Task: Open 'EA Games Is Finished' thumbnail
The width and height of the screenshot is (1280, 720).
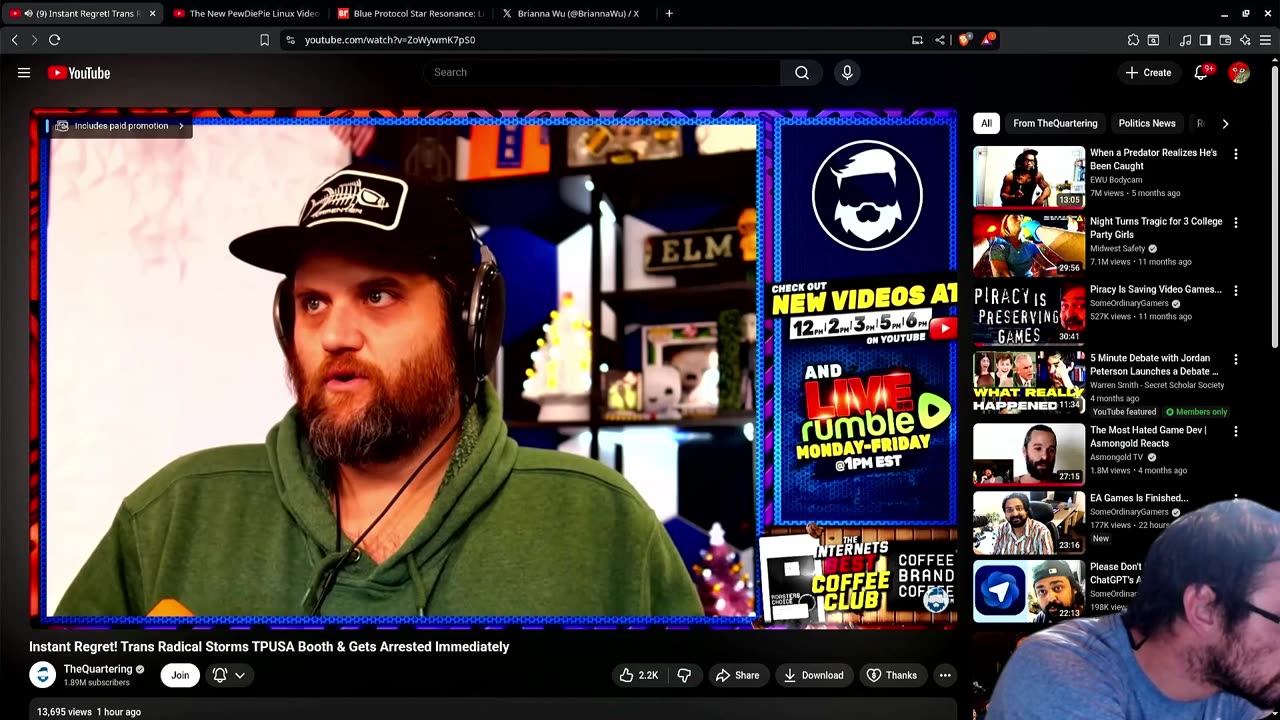Action: click(1029, 522)
